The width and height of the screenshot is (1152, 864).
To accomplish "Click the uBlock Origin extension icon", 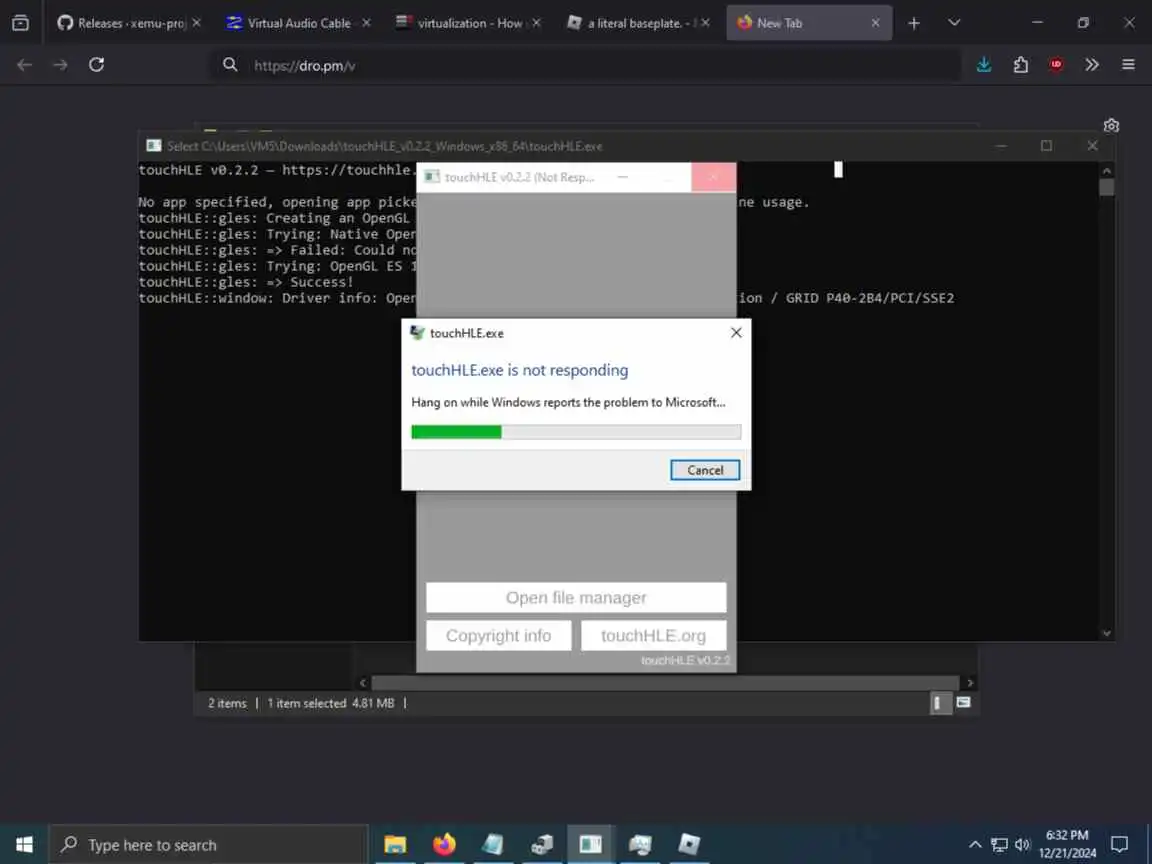I will tap(1056, 65).
